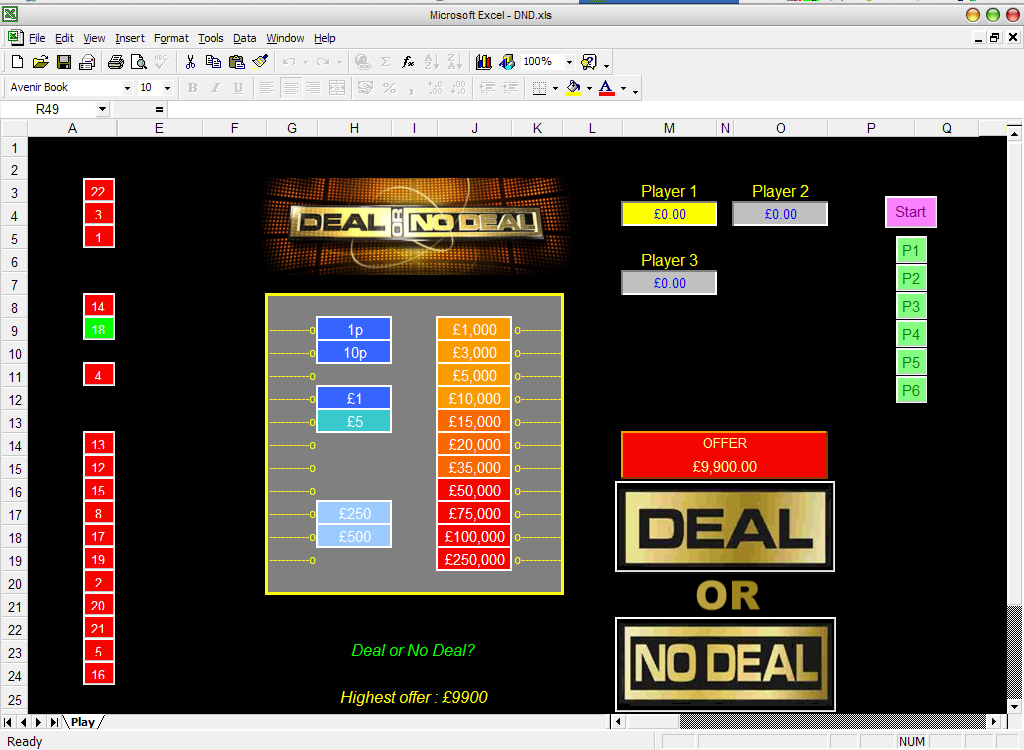The height and width of the screenshot is (750, 1024).
Task: Open the Paste Function fx icon
Action: pyautogui.click(x=408, y=62)
